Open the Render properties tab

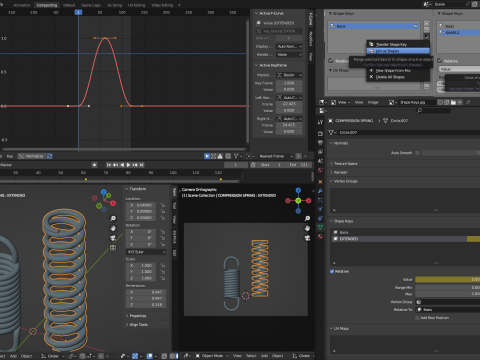[320, 134]
